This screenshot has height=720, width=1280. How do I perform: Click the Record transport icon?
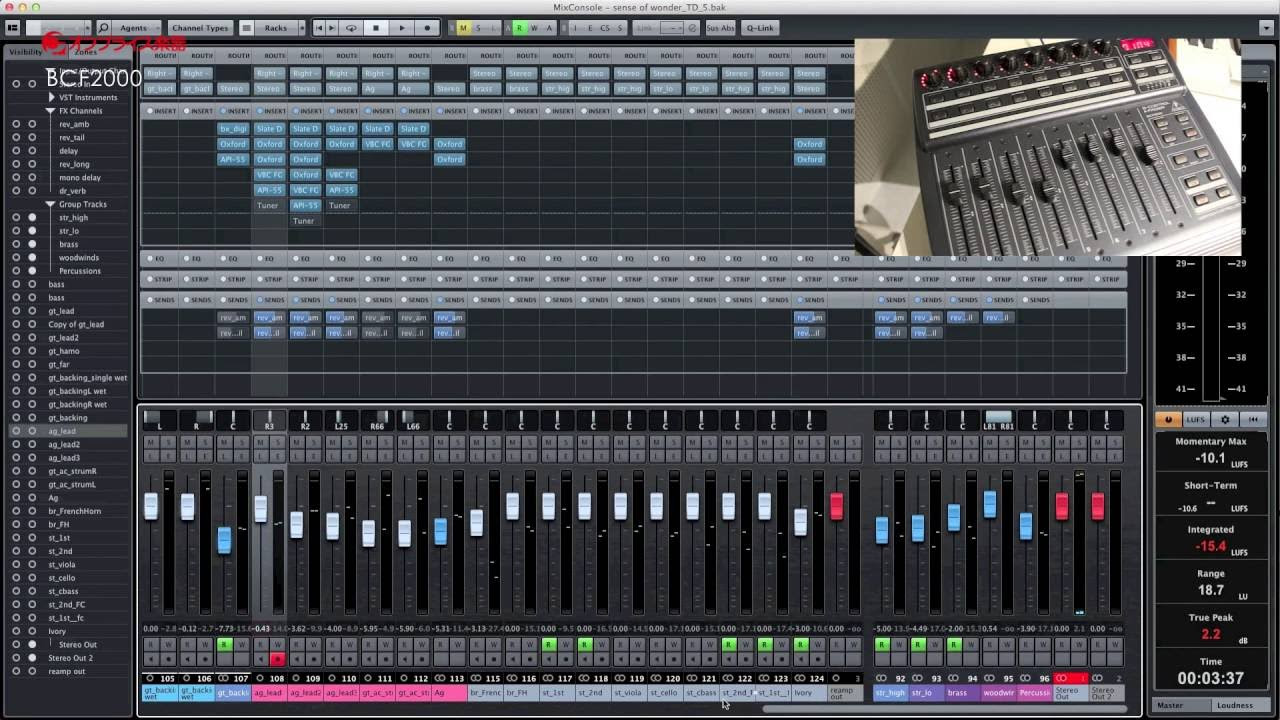pyautogui.click(x=426, y=27)
